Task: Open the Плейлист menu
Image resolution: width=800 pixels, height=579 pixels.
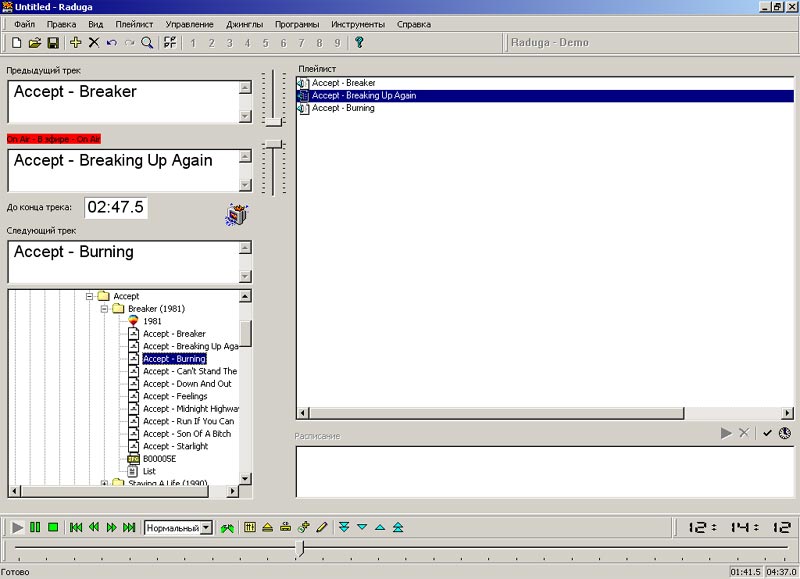Action: coord(134,24)
